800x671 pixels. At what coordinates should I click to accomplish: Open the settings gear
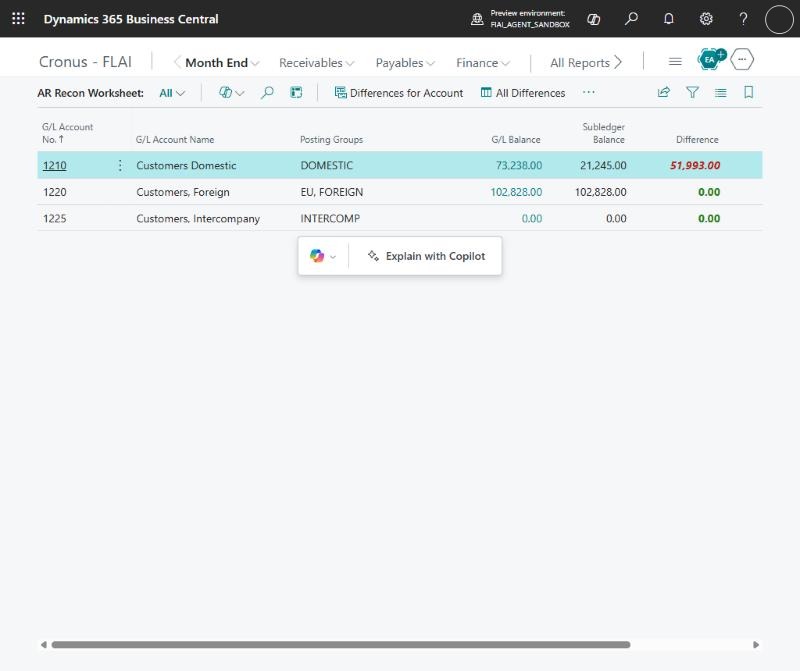pyautogui.click(x=706, y=19)
